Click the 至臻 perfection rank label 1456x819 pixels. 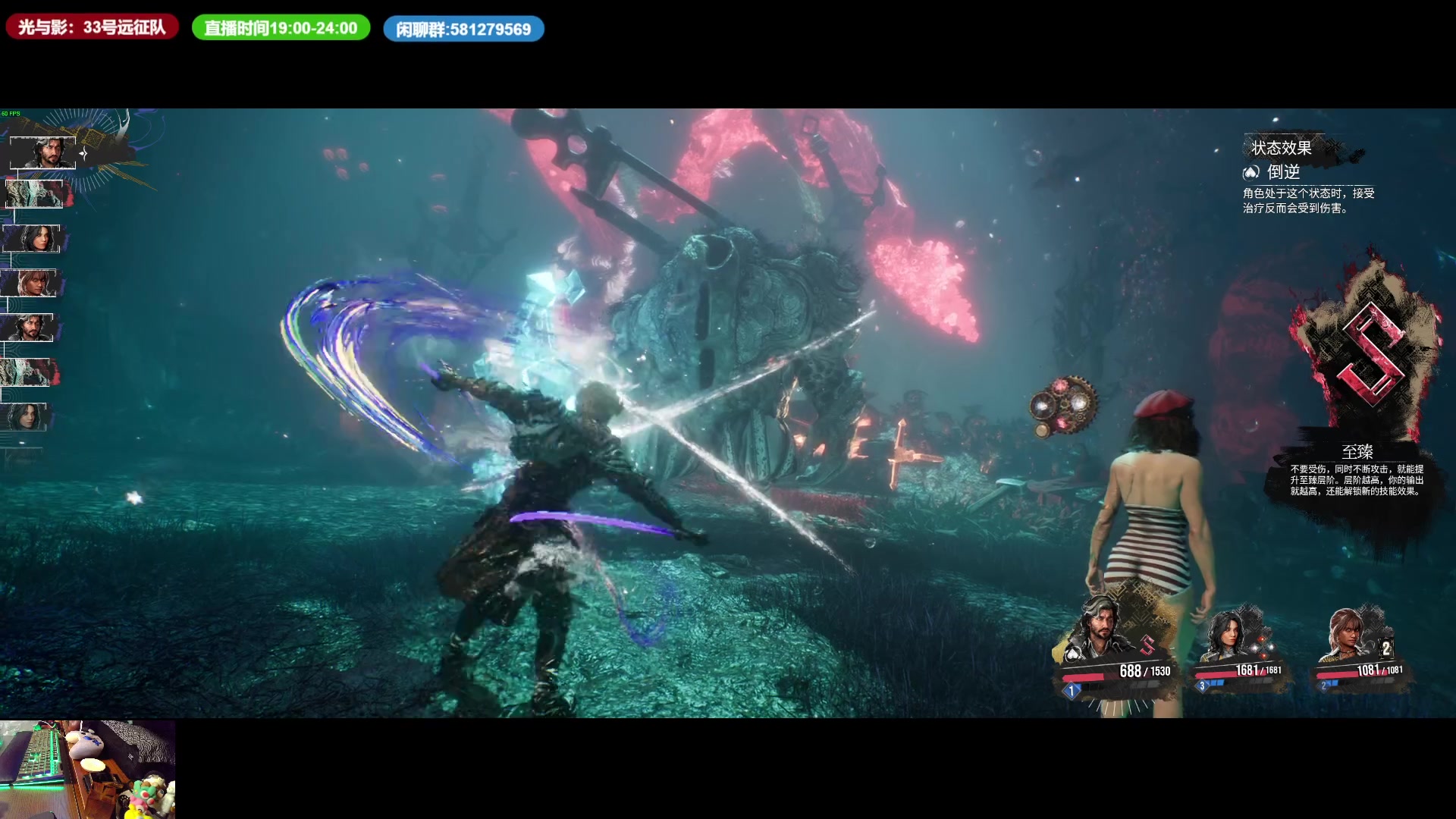[1357, 452]
